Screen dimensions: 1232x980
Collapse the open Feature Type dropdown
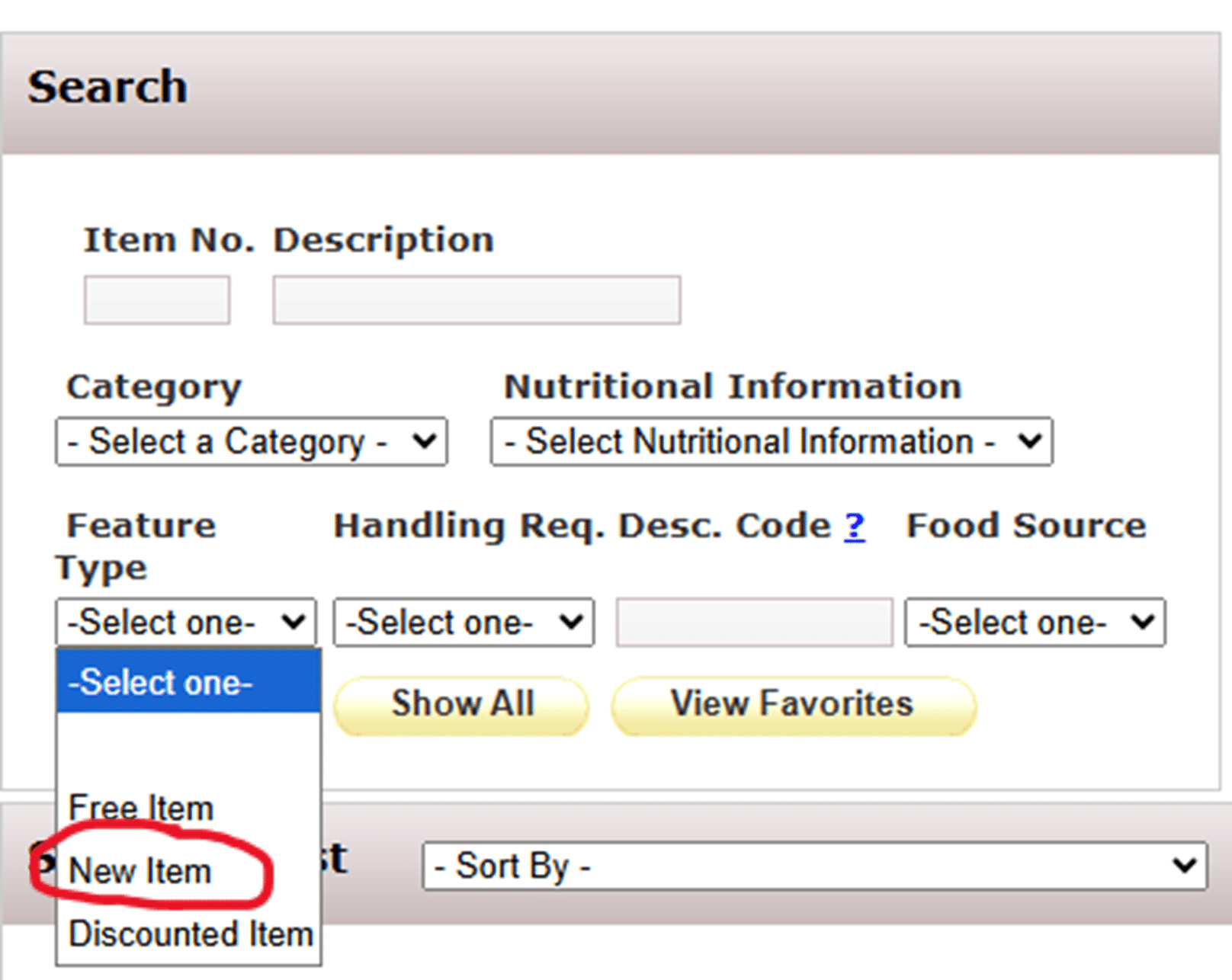click(x=185, y=623)
